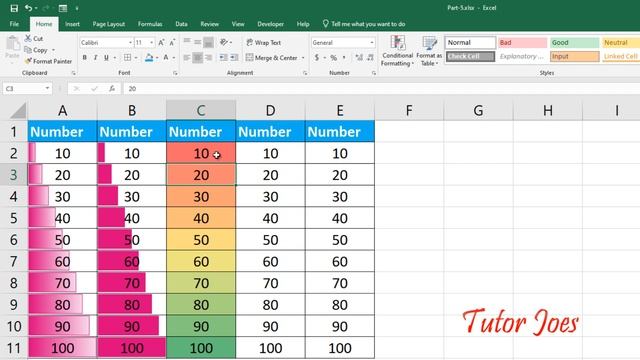Switch to the Formulas tab

click(x=150, y=24)
